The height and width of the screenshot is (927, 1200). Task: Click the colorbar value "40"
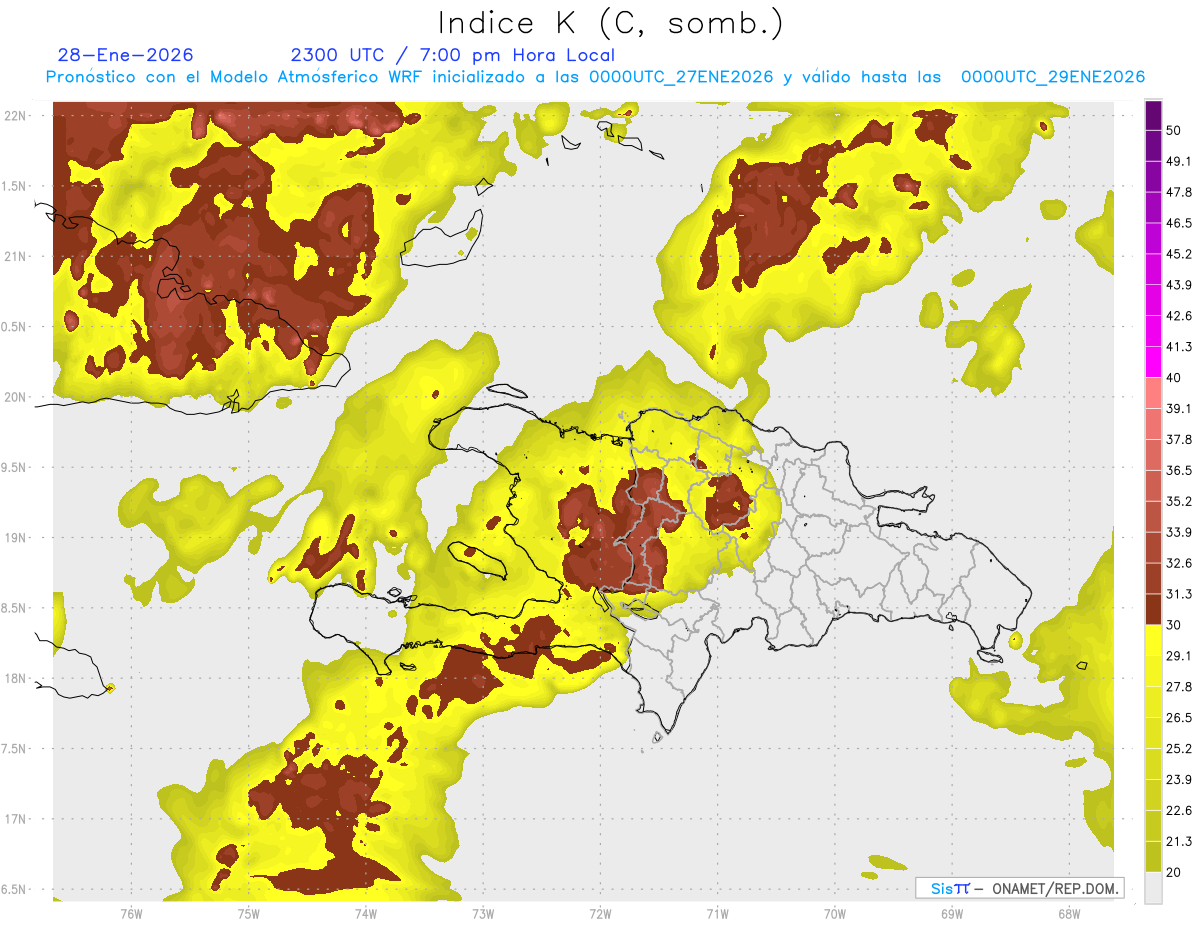(x=1174, y=378)
